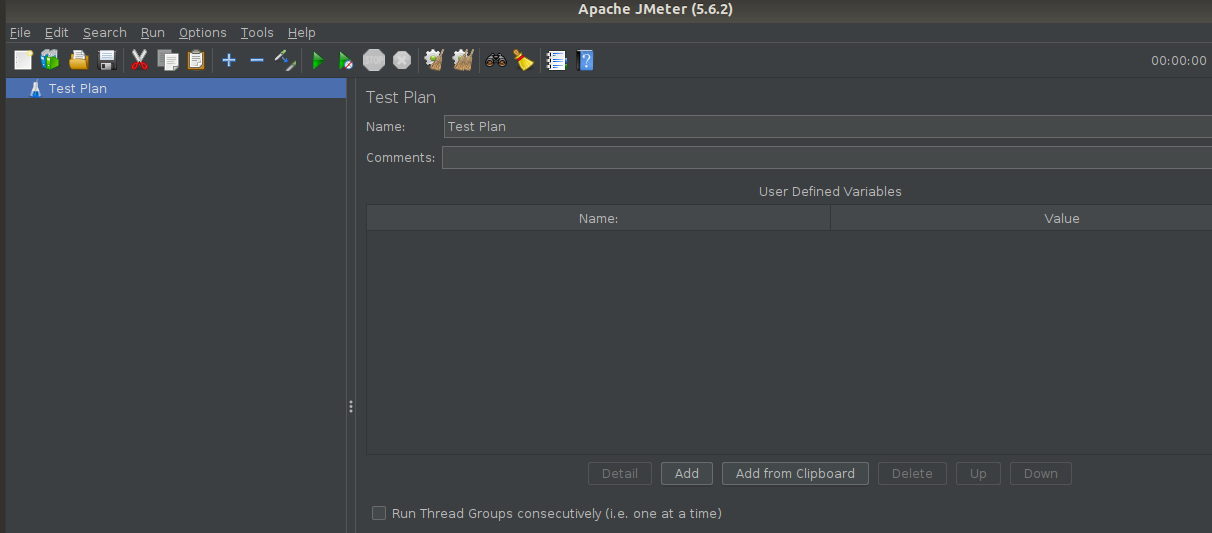Open the Options menu

[x=203, y=32]
